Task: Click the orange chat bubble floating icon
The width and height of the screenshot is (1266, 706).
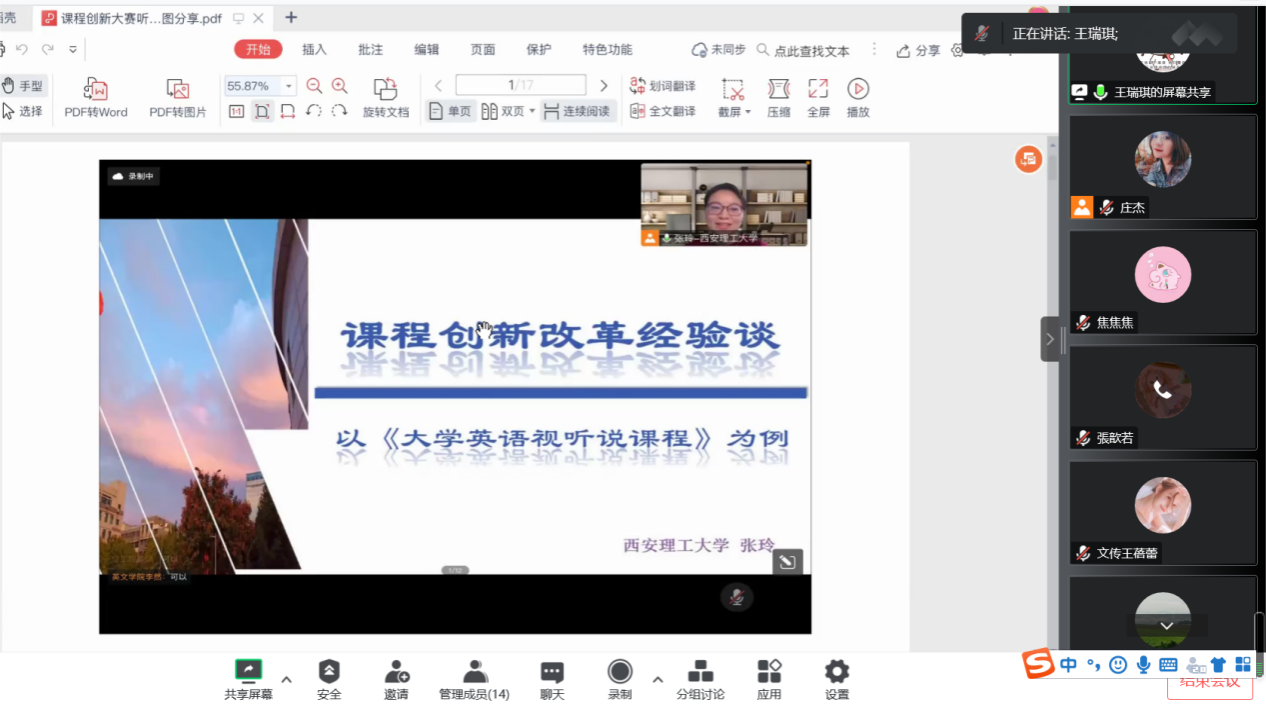Action: [x=1028, y=159]
